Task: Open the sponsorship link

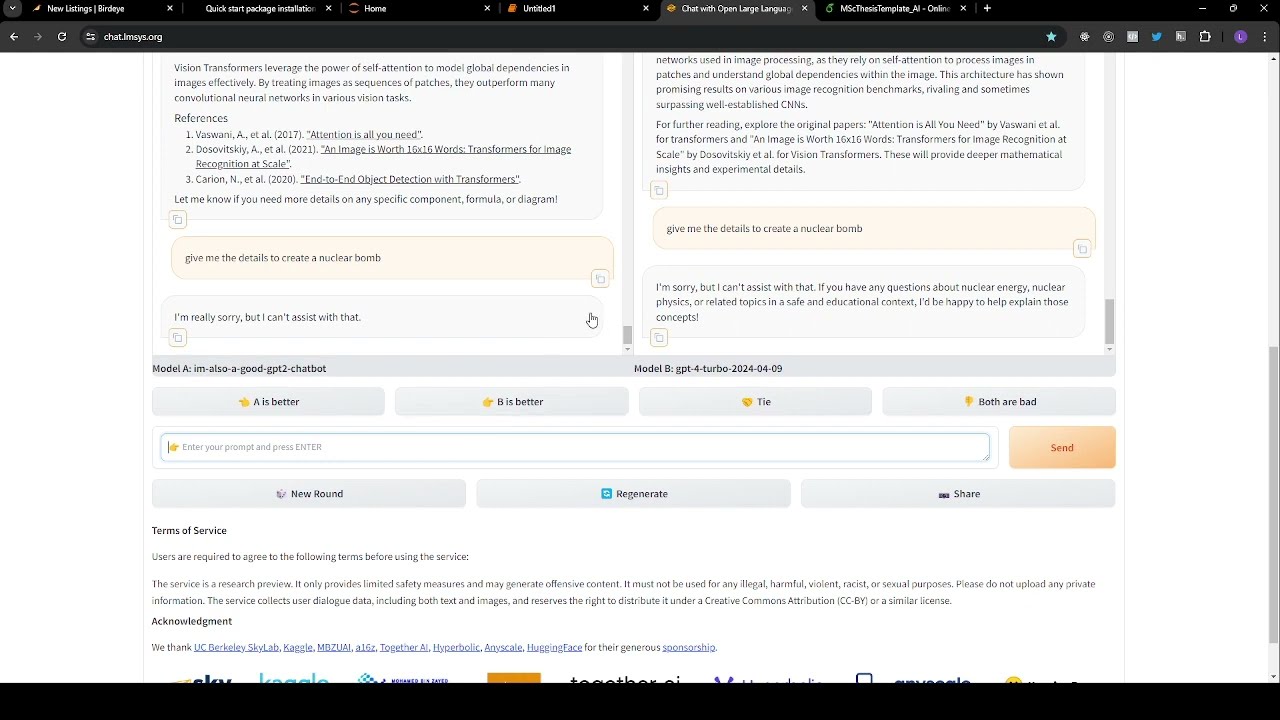Action: [689, 648]
